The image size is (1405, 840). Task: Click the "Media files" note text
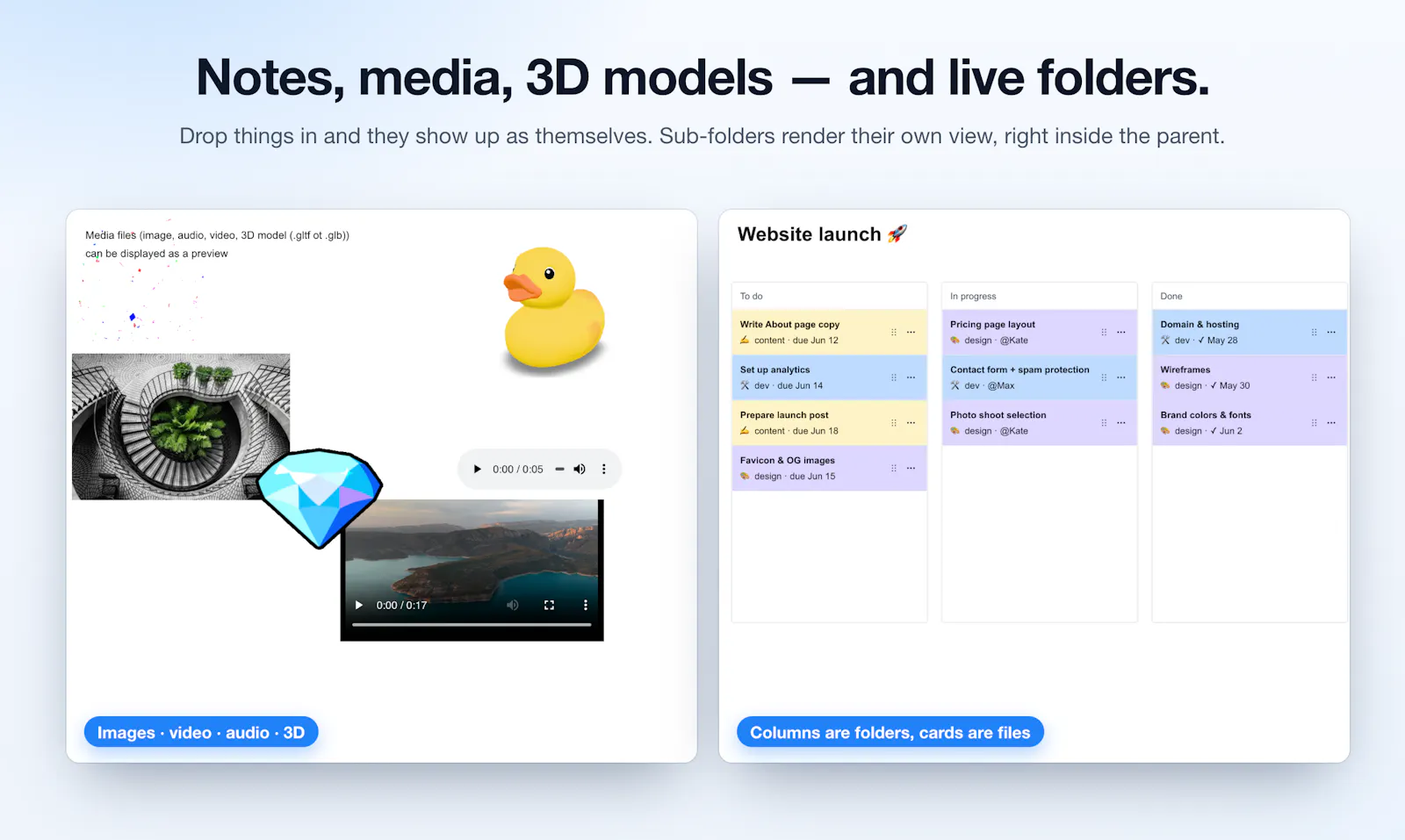point(217,244)
